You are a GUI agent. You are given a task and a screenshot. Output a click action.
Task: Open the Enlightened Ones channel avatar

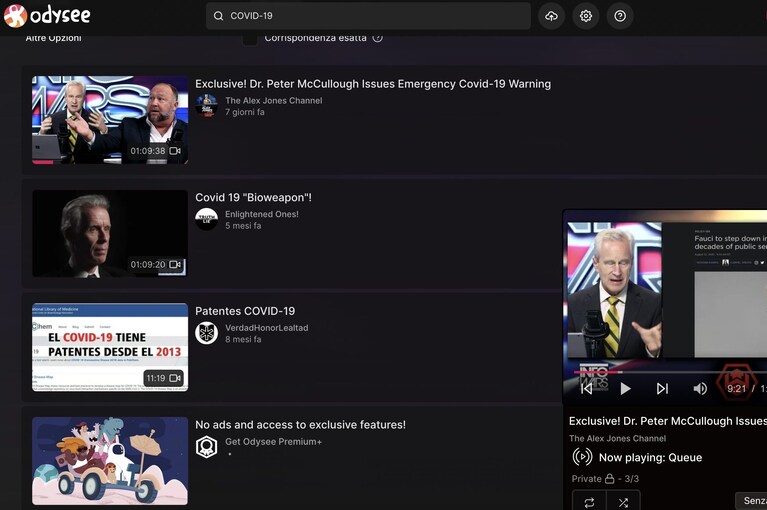pyautogui.click(x=206, y=219)
